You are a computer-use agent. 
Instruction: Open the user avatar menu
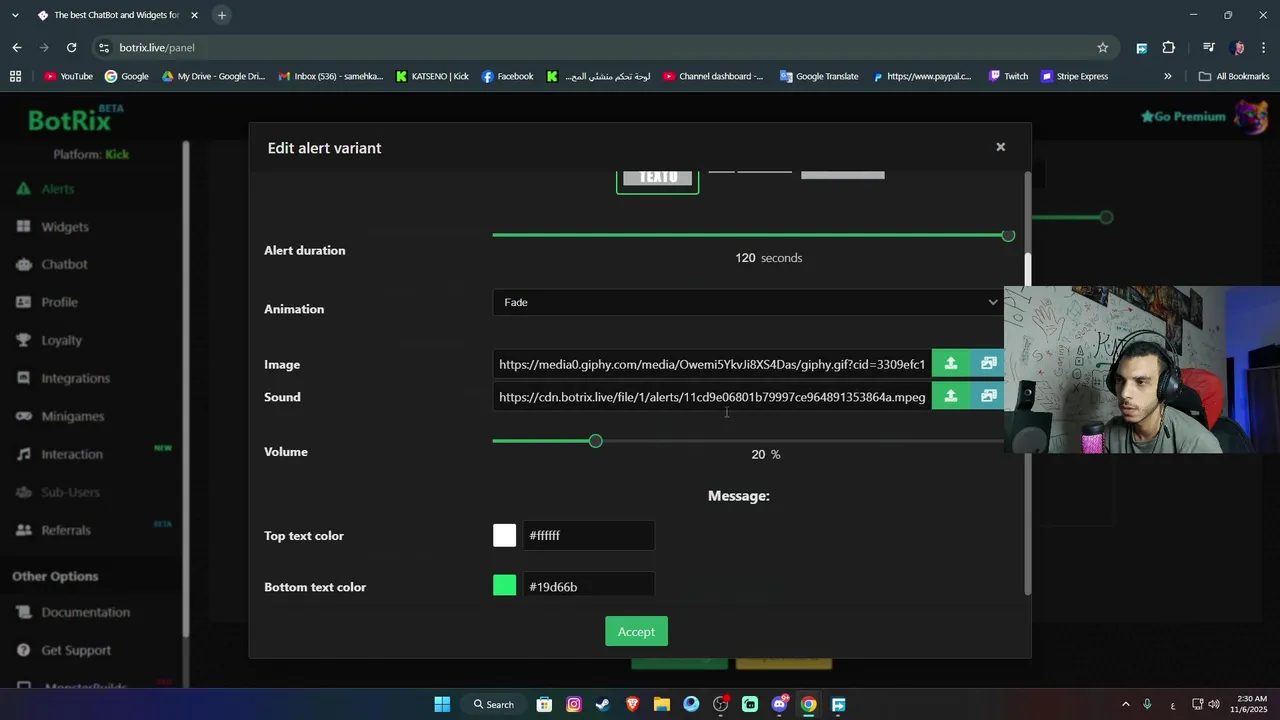click(1251, 116)
